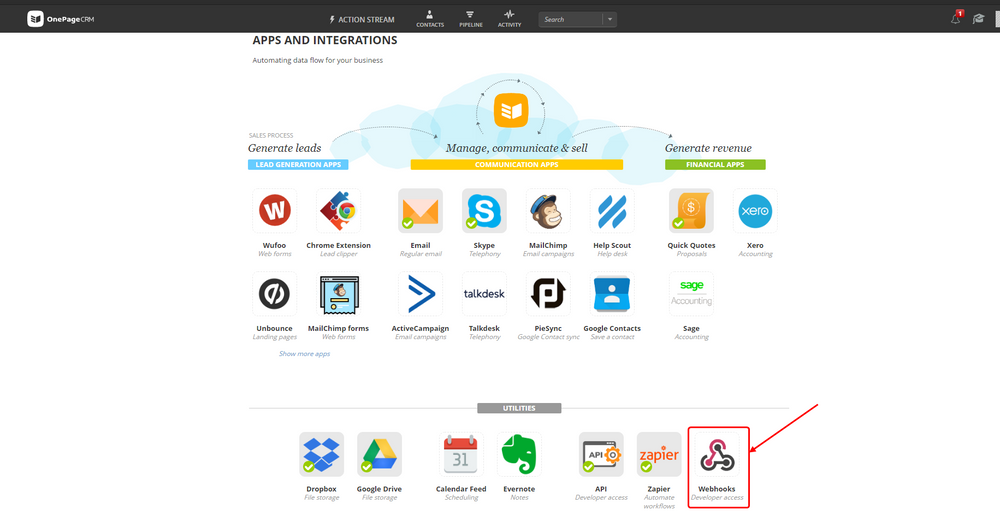This screenshot has height=516, width=1000.
Task: Click the Help Scout help desk icon
Action: coord(612,210)
